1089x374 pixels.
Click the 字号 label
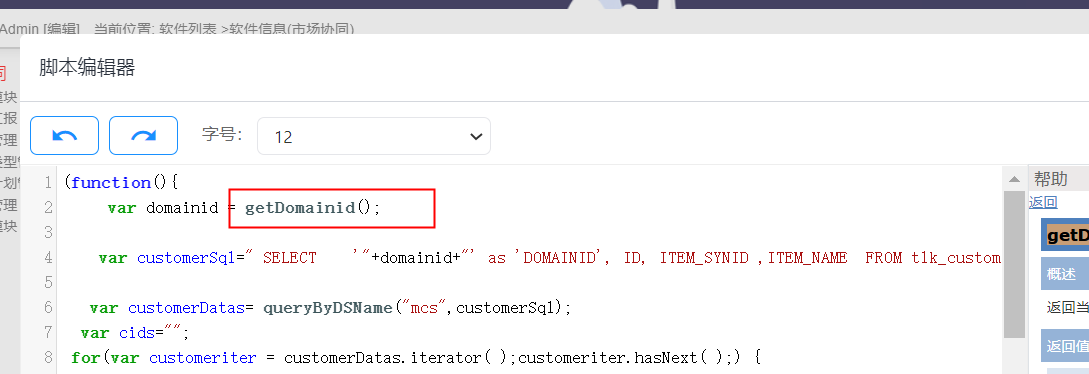(x=222, y=134)
